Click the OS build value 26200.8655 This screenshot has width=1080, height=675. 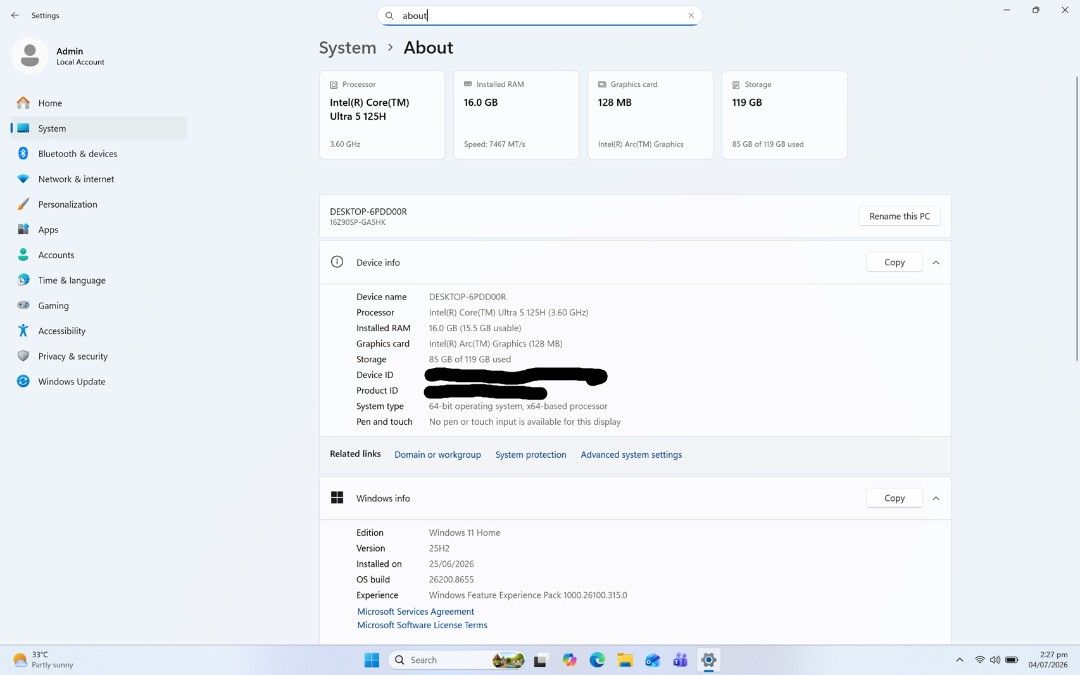[x=451, y=579]
